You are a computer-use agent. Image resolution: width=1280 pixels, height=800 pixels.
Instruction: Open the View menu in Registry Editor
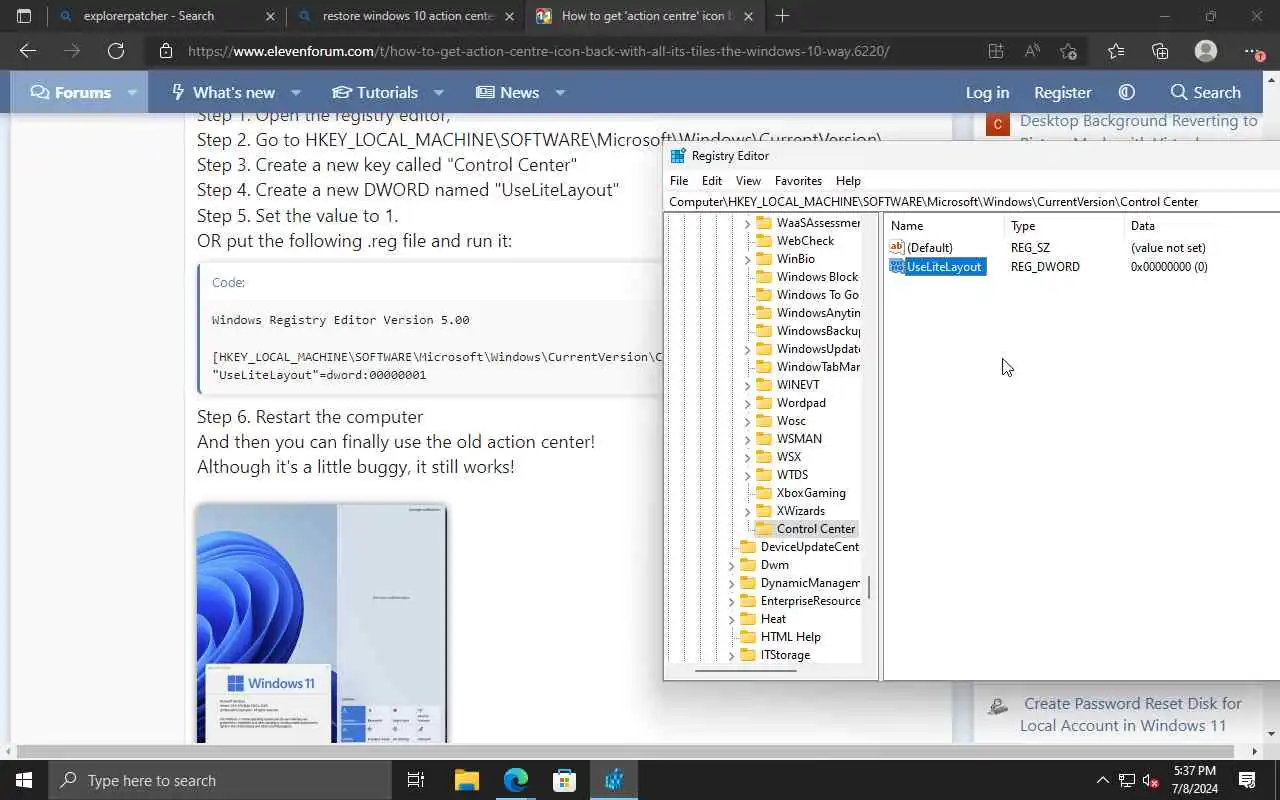pyautogui.click(x=748, y=181)
